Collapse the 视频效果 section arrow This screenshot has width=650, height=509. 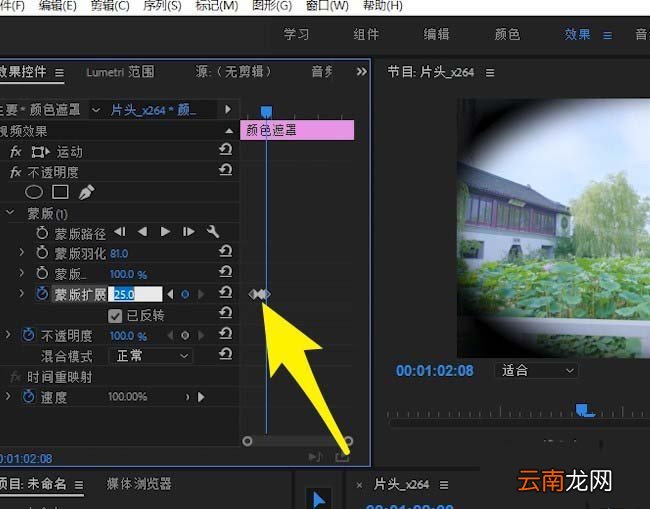tap(229, 131)
